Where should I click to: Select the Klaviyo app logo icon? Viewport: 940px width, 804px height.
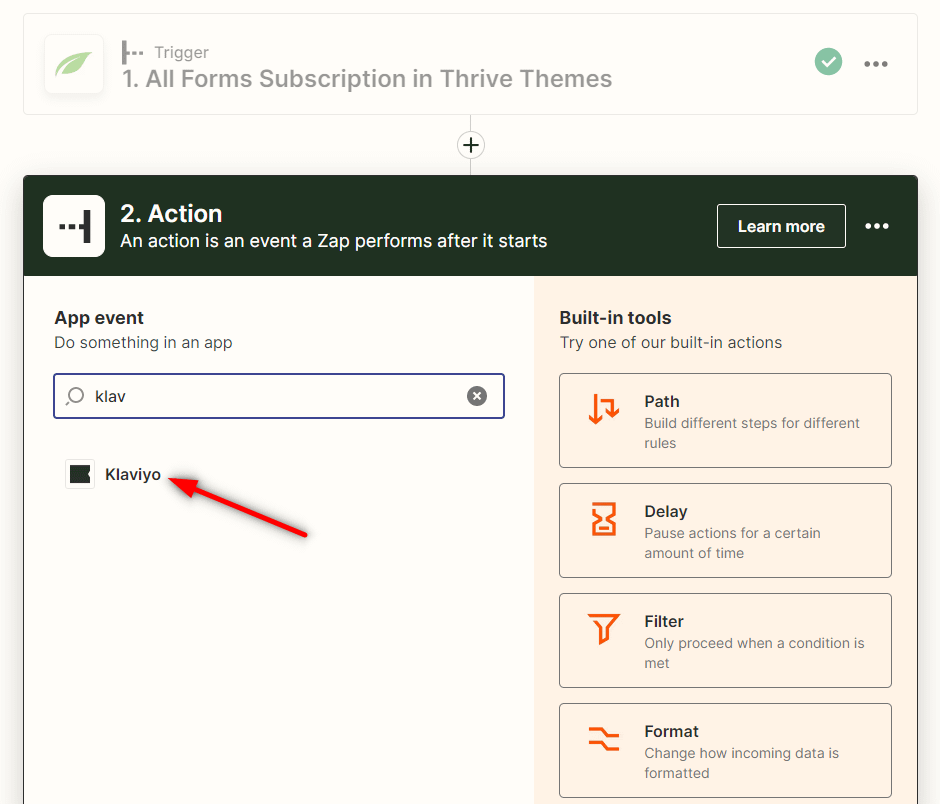[x=80, y=474]
